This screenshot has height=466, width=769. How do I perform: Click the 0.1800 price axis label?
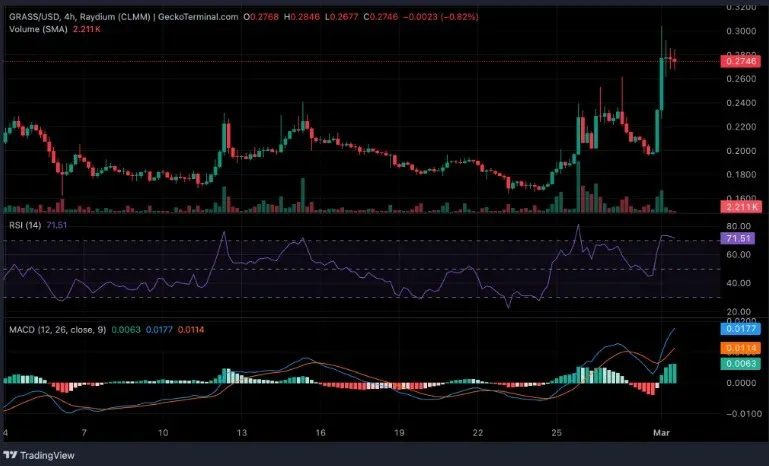click(x=741, y=175)
